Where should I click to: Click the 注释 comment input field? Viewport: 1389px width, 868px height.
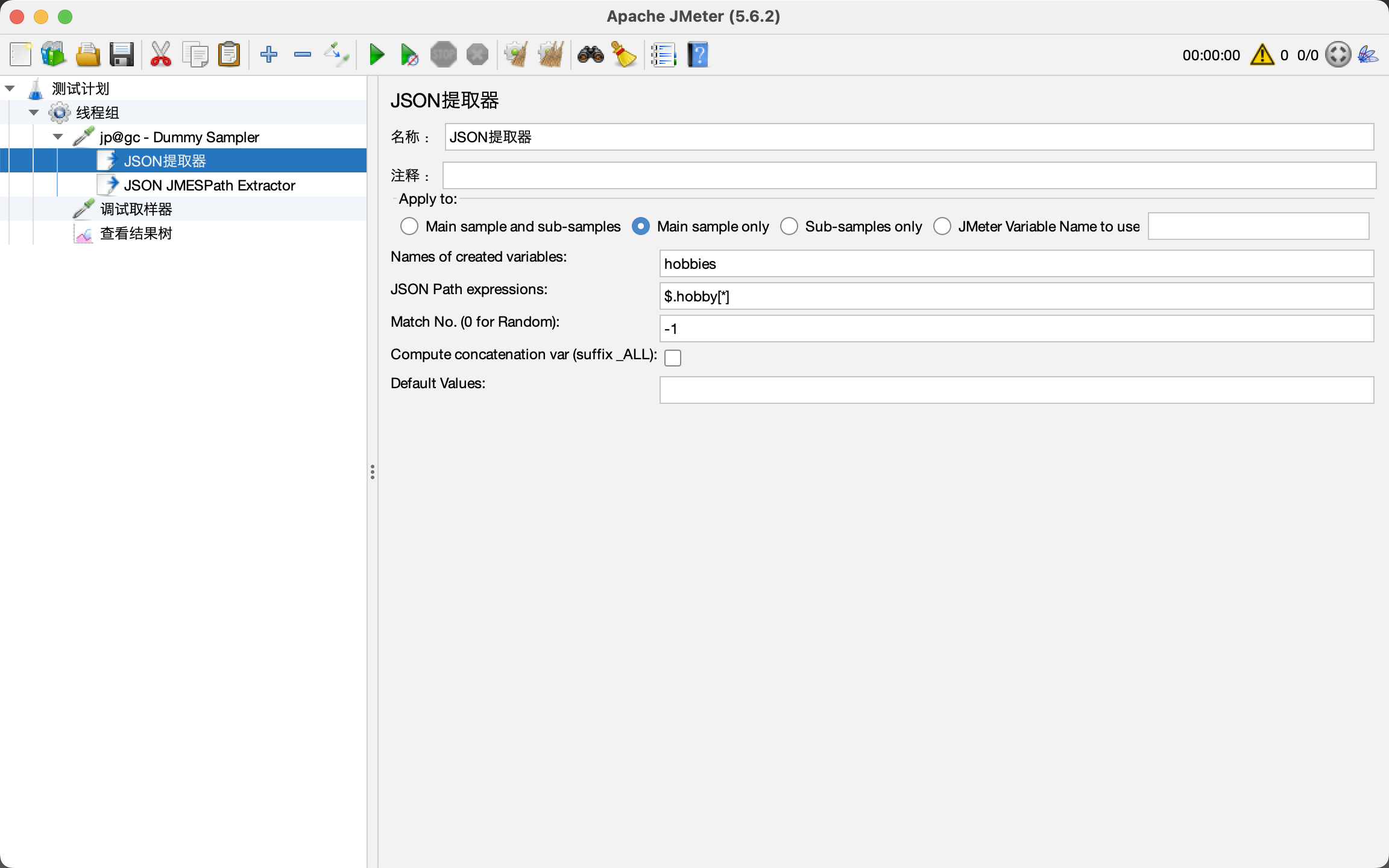[x=909, y=175]
